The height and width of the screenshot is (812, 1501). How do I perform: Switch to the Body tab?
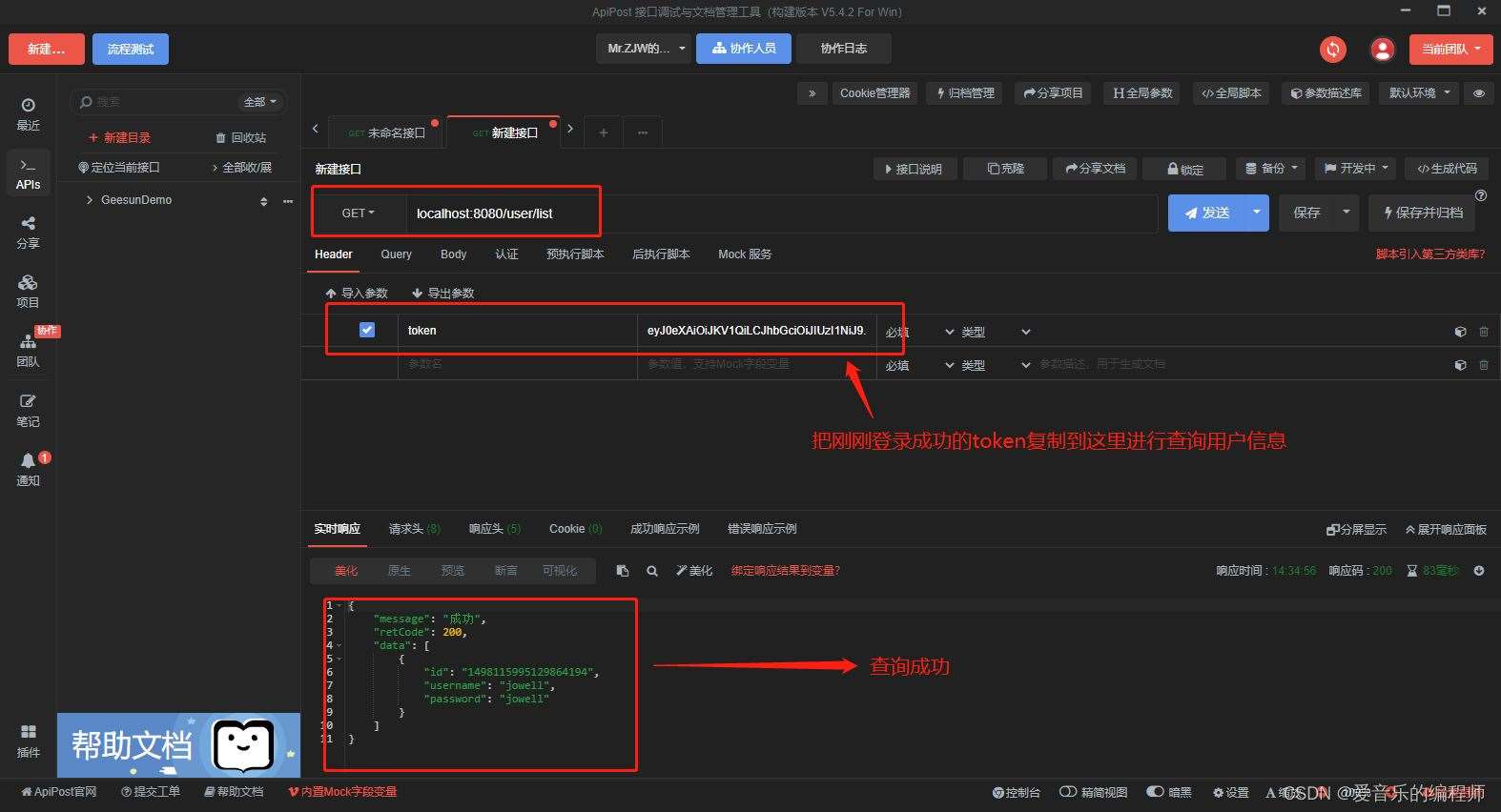point(453,254)
